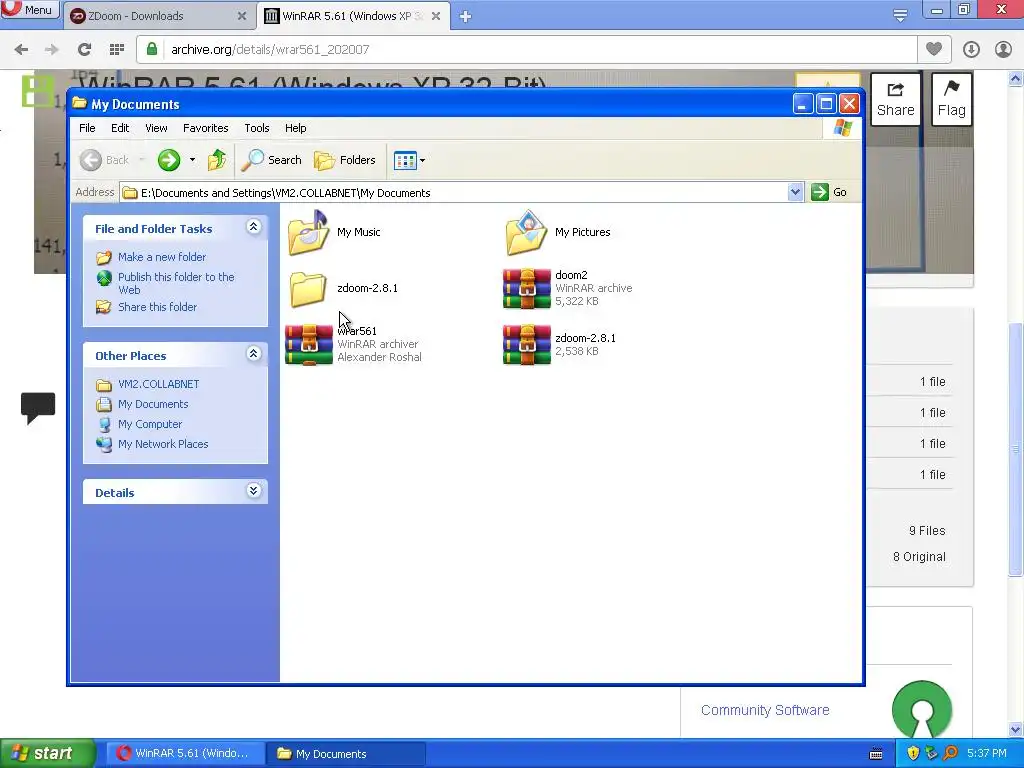The width and height of the screenshot is (1024, 768).
Task: Click the My Network Places icon
Action: 104,444
